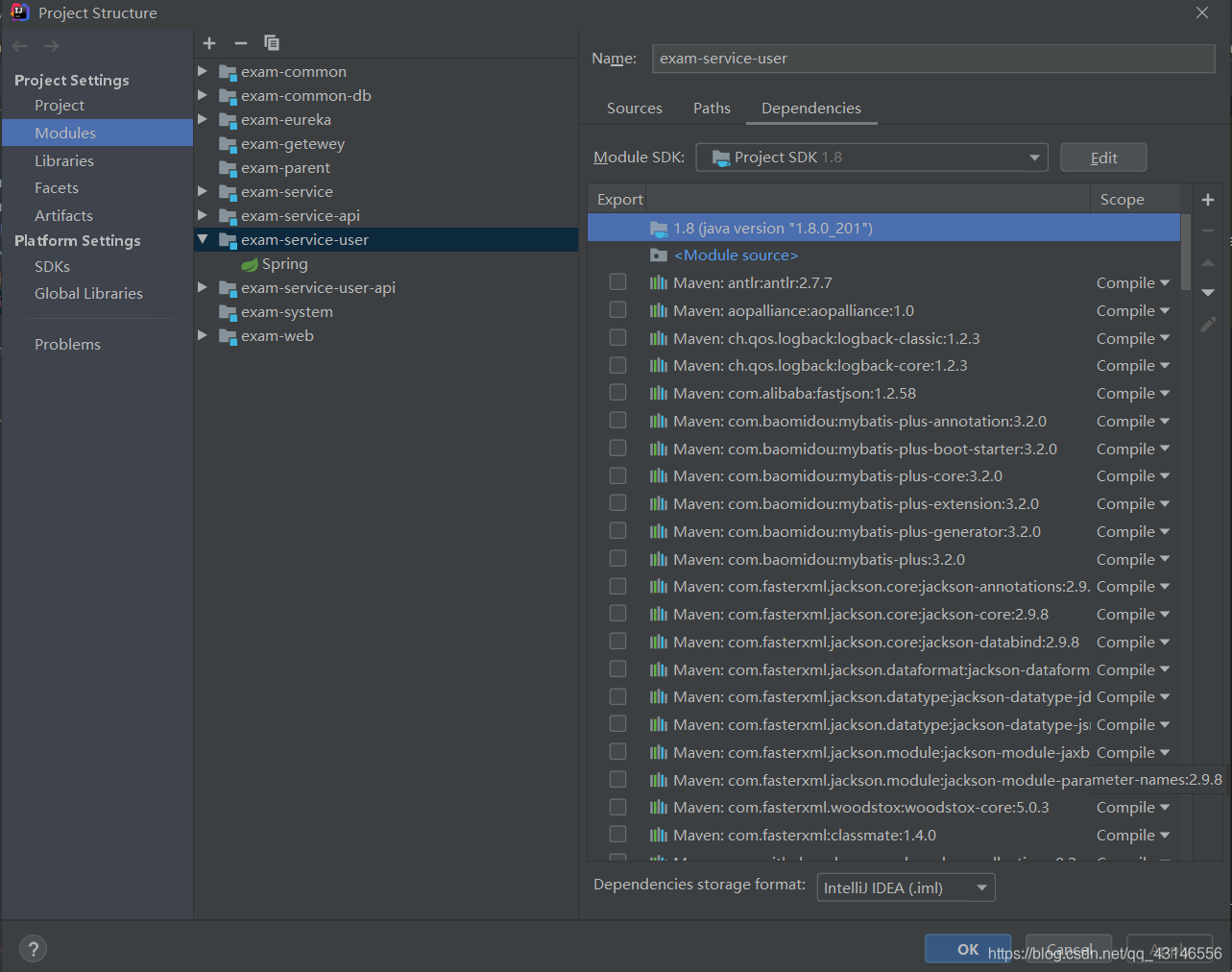The width and height of the screenshot is (1232, 972).
Task: Select the Dependencies tab
Action: tap(811, 109)
